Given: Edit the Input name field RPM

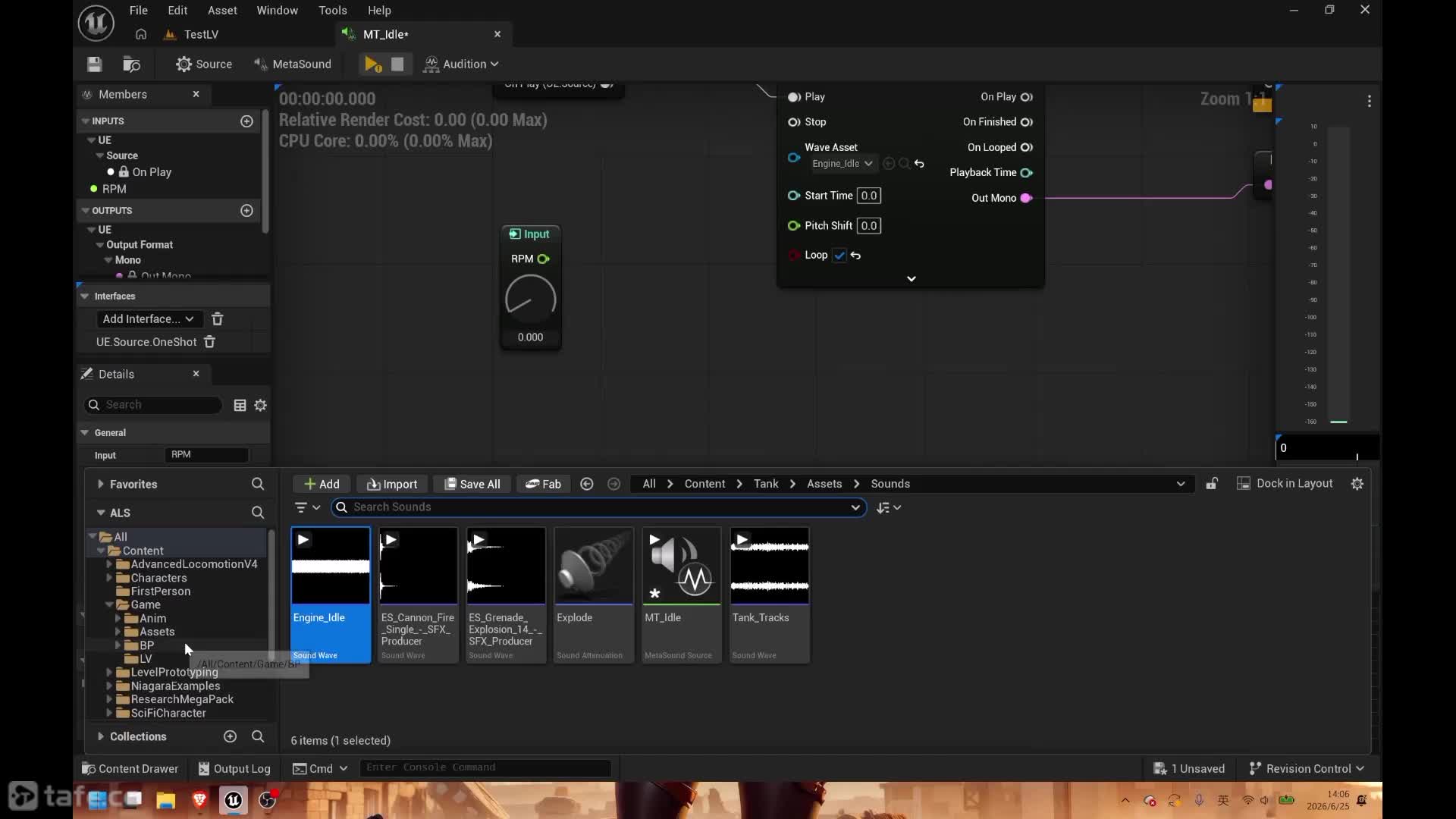Looking at the screenshot, I should pos(207,455).
